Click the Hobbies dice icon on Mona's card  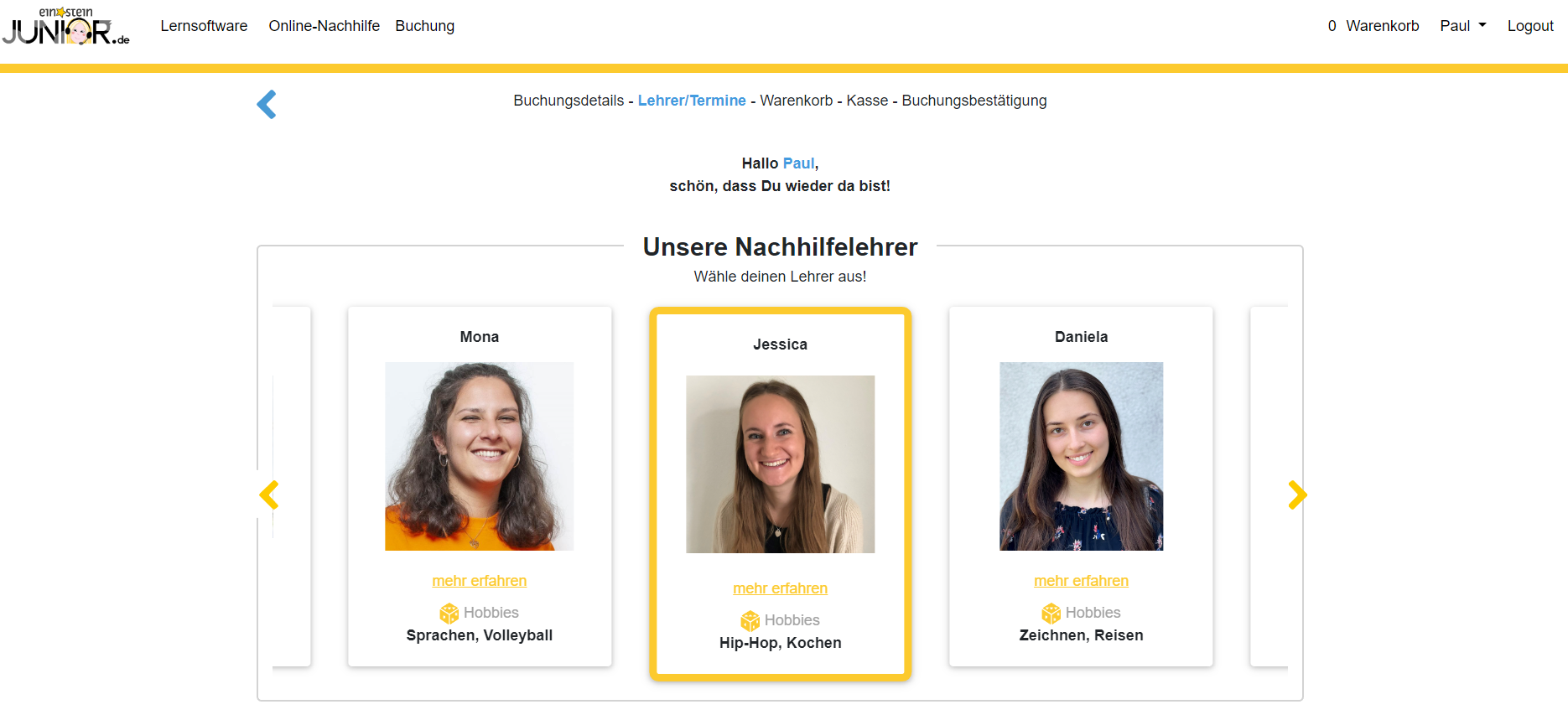(x=449, y=614)
